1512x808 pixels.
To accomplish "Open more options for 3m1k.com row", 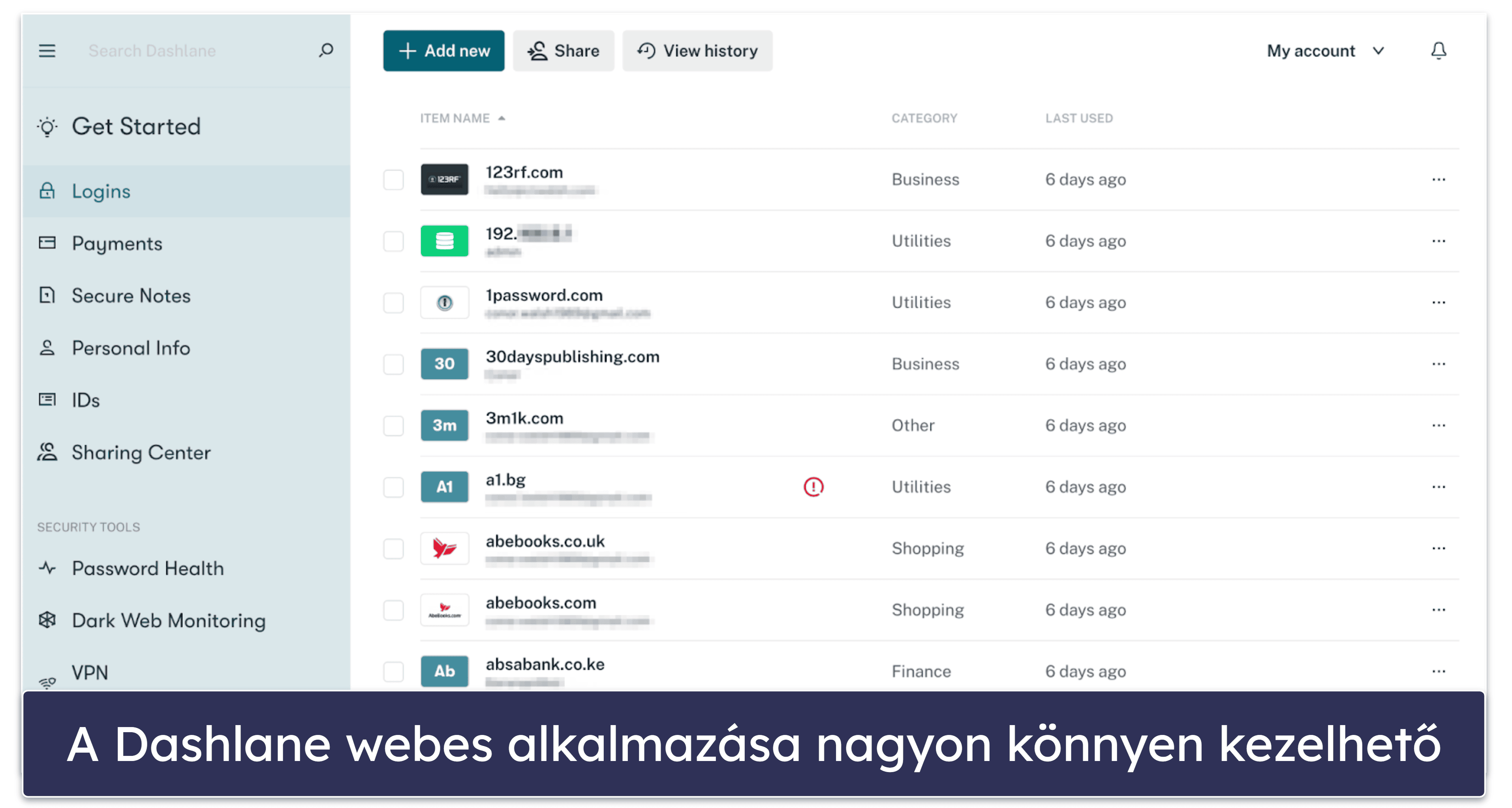I will (1438, 426).
